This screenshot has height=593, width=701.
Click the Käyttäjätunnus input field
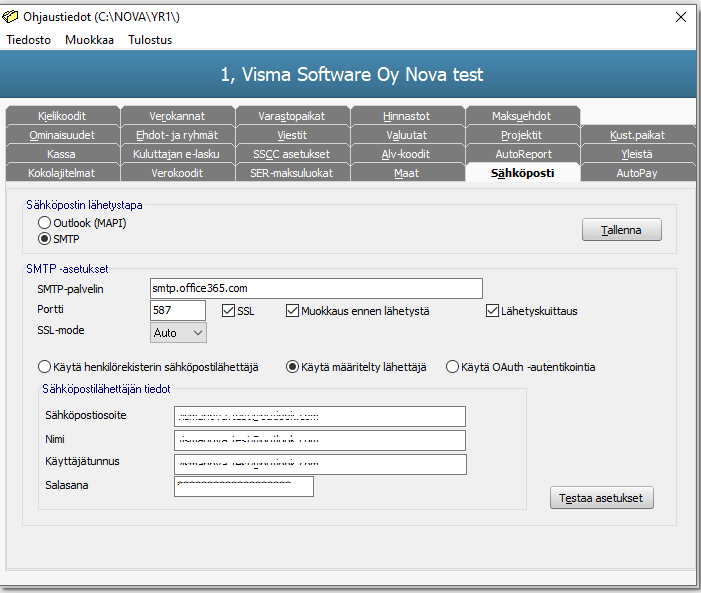[x=320, y=464]
